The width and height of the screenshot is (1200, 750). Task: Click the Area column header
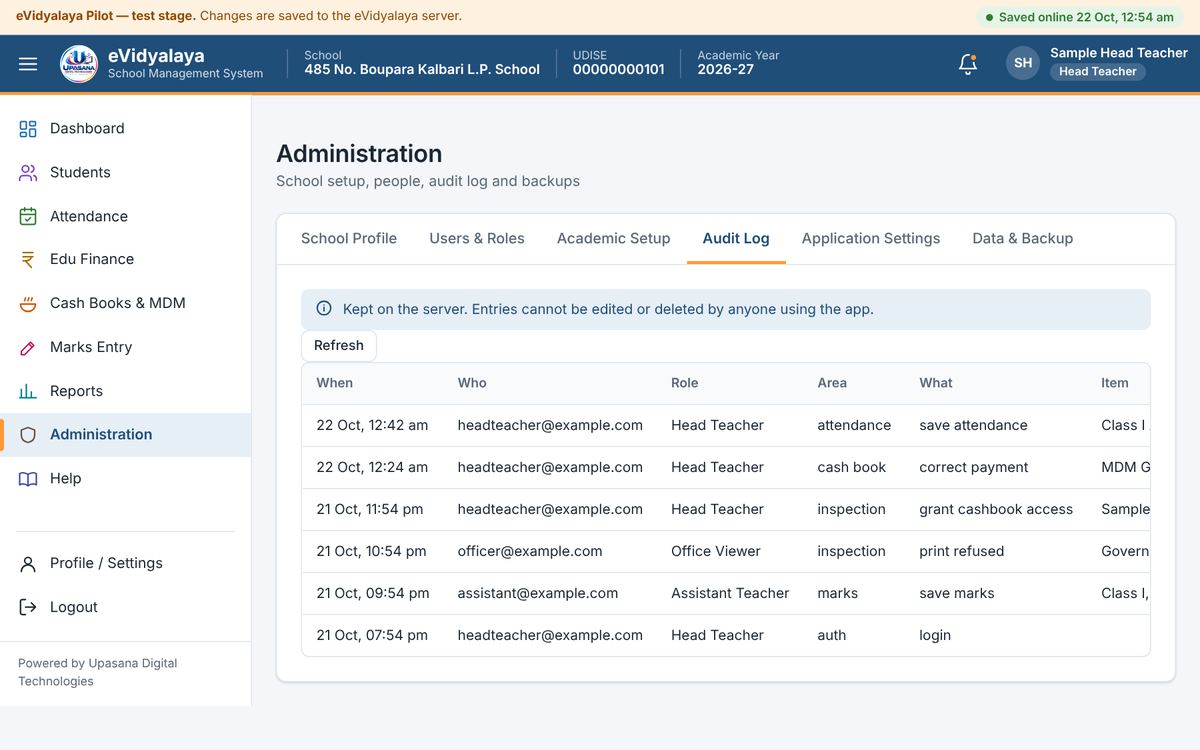tap(832, 383)
